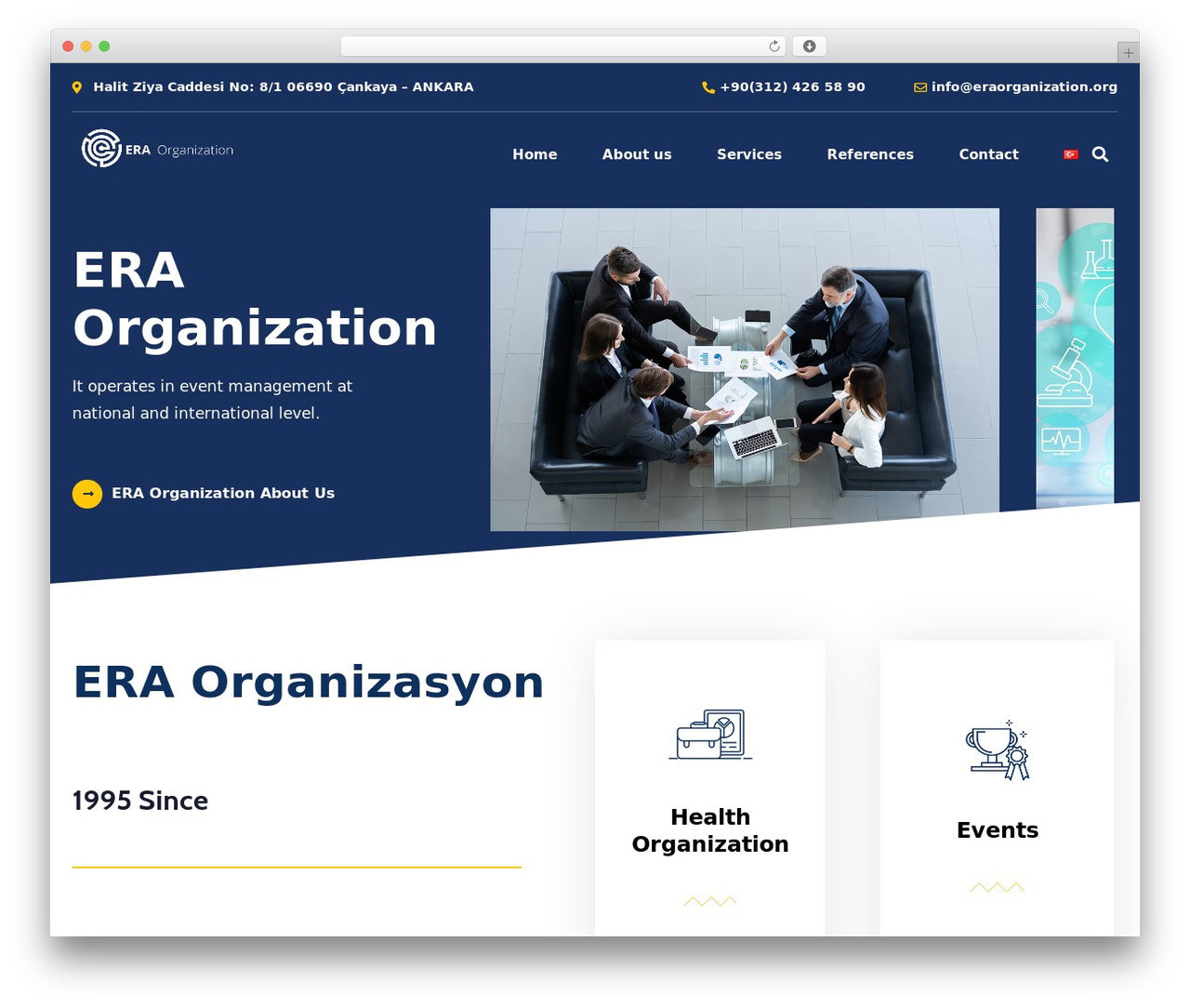This screenshot has height=1008, width=1190.
Task: Open the search magnifier icon
Action: point(1100,154)
